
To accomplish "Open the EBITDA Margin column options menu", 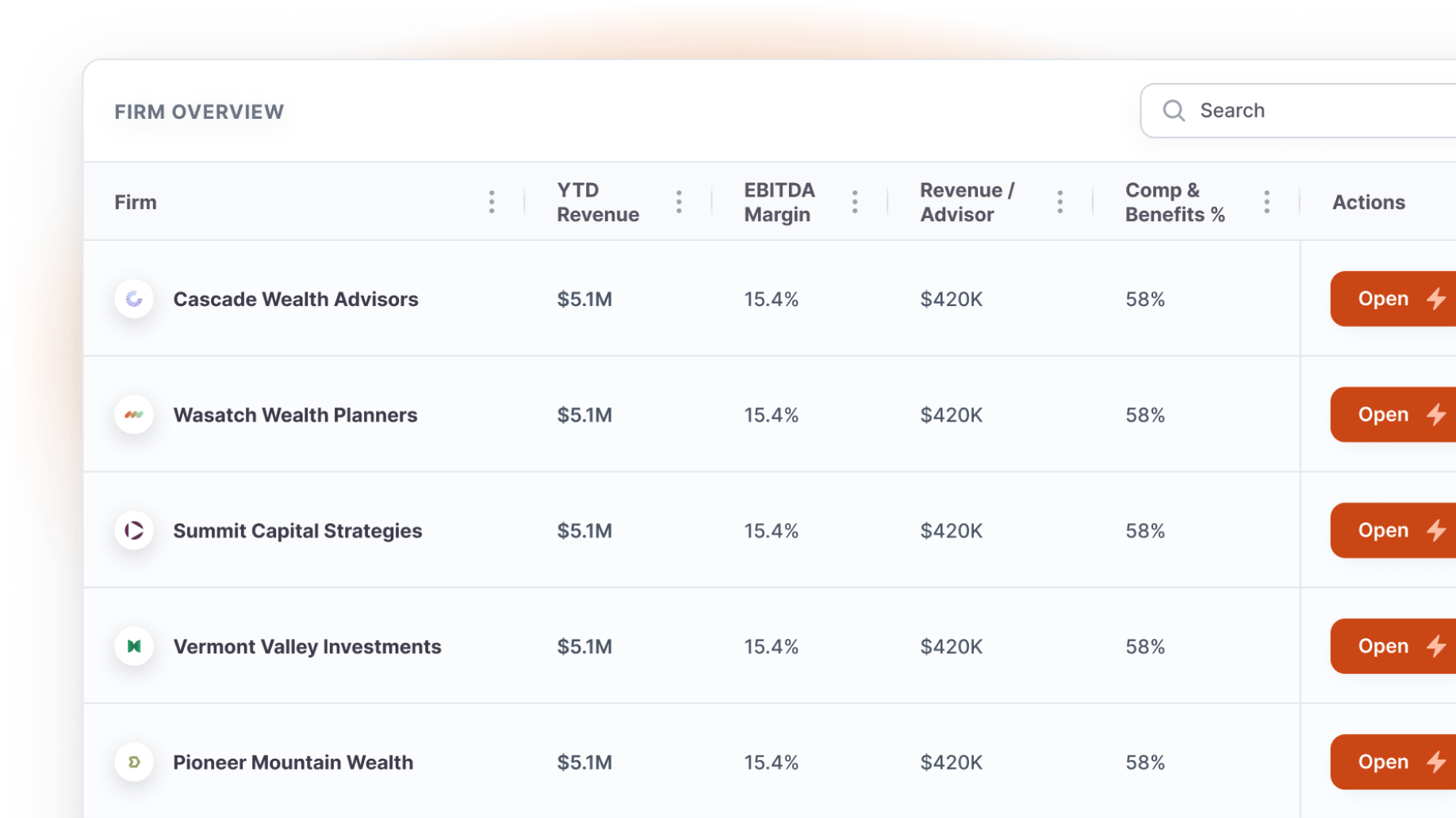I will [855, 202].
